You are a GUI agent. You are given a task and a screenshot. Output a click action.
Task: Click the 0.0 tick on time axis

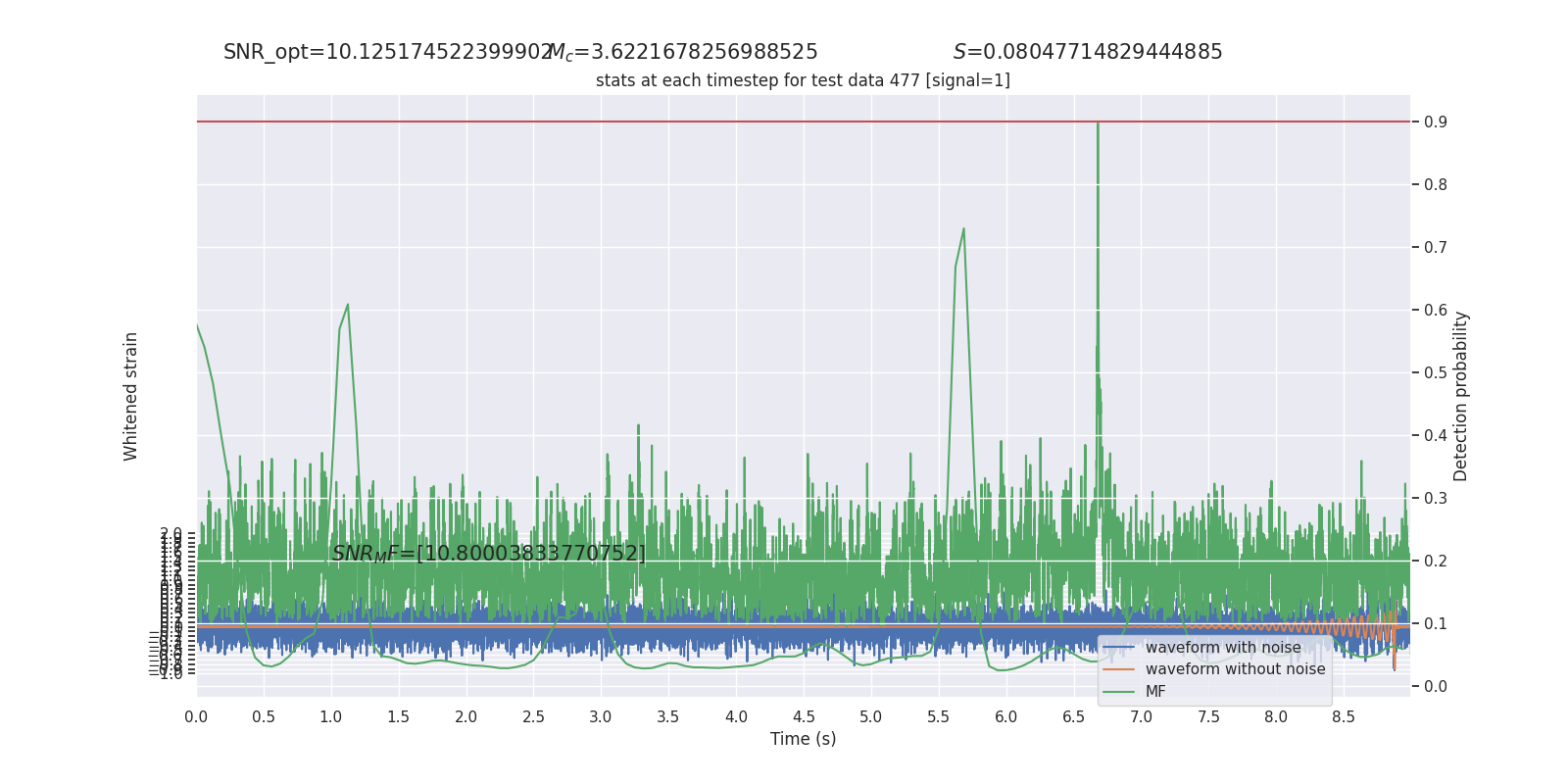pos(196,717)
